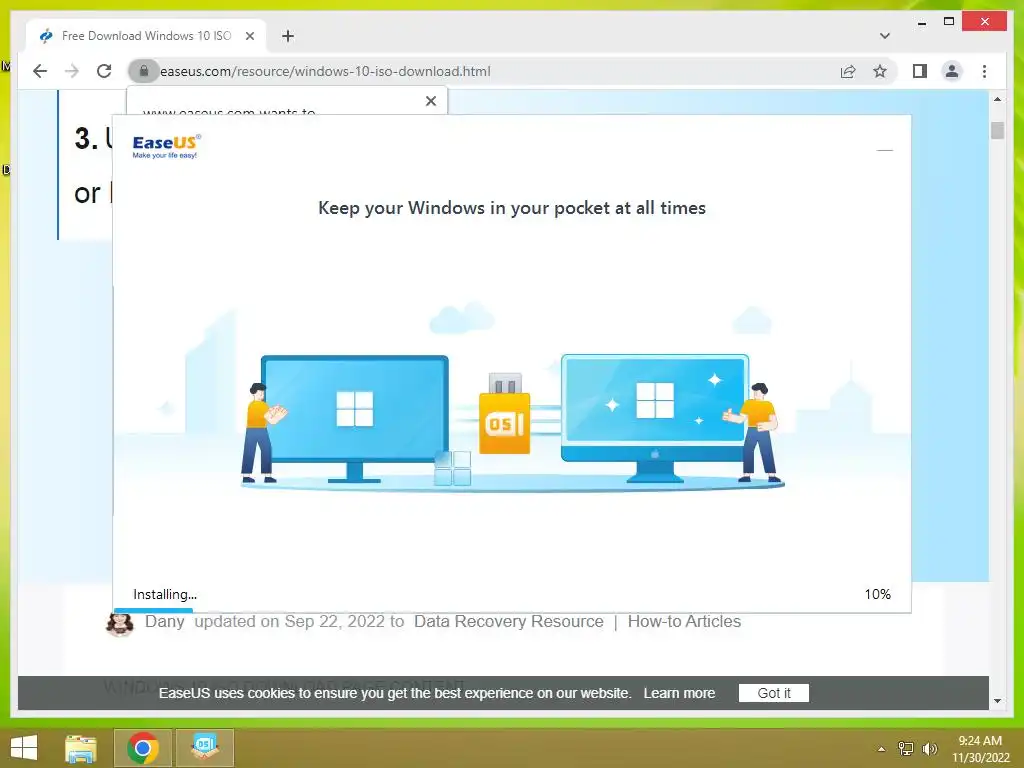Minimize the Chrome window
The width and height of the screenshot is (1024, 768).
coord(921,22)
